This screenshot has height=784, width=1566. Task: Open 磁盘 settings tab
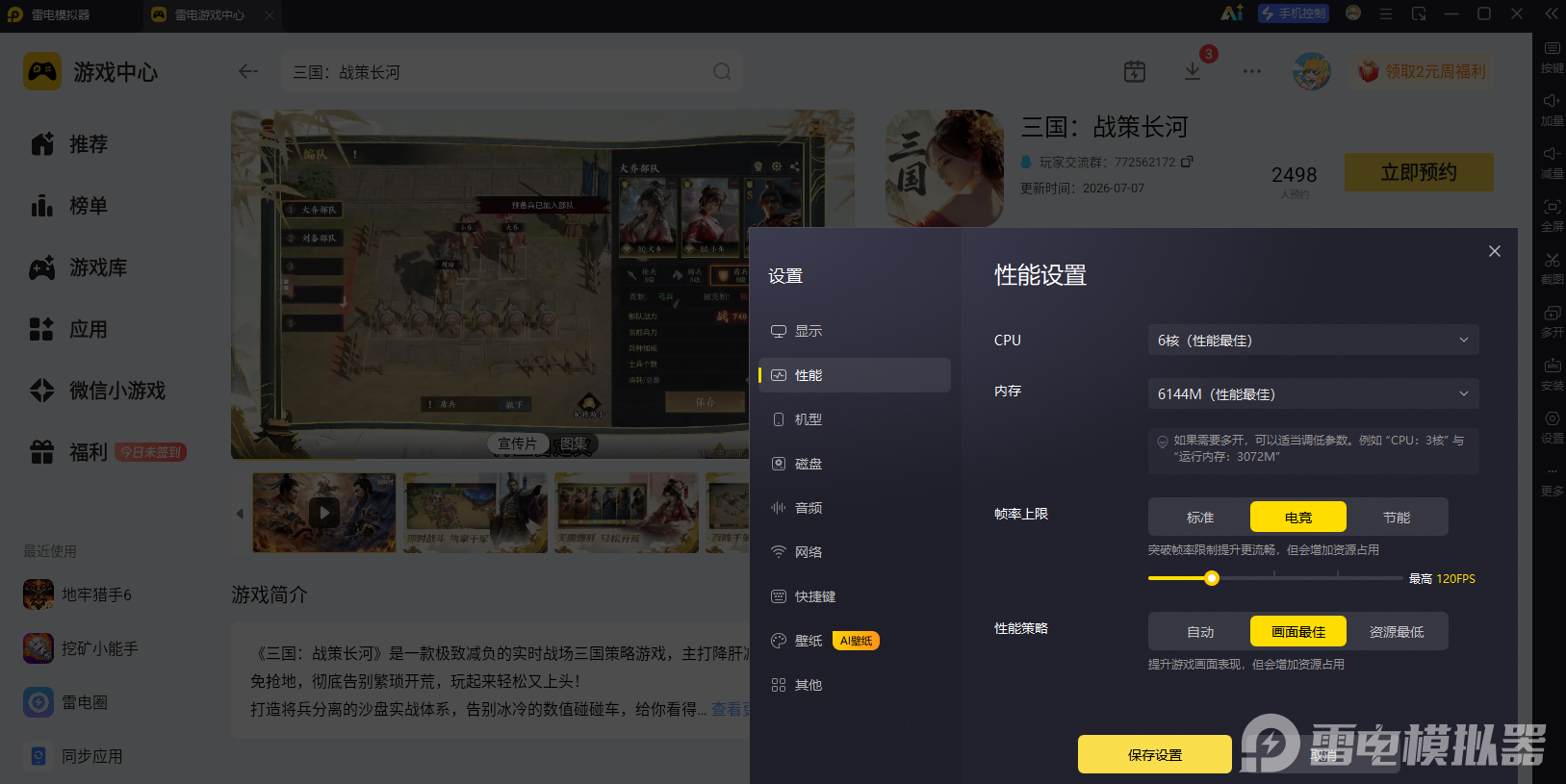tap(855, 464)
